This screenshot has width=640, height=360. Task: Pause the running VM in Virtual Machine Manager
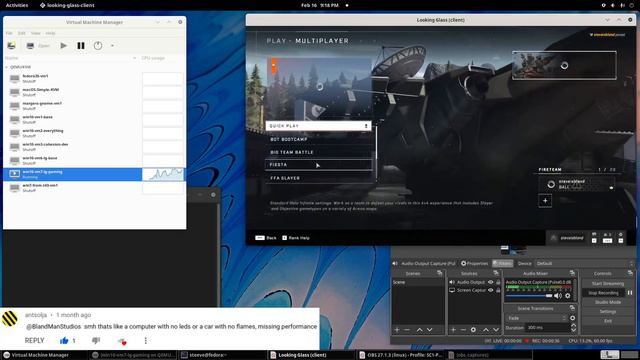(81, 46)
